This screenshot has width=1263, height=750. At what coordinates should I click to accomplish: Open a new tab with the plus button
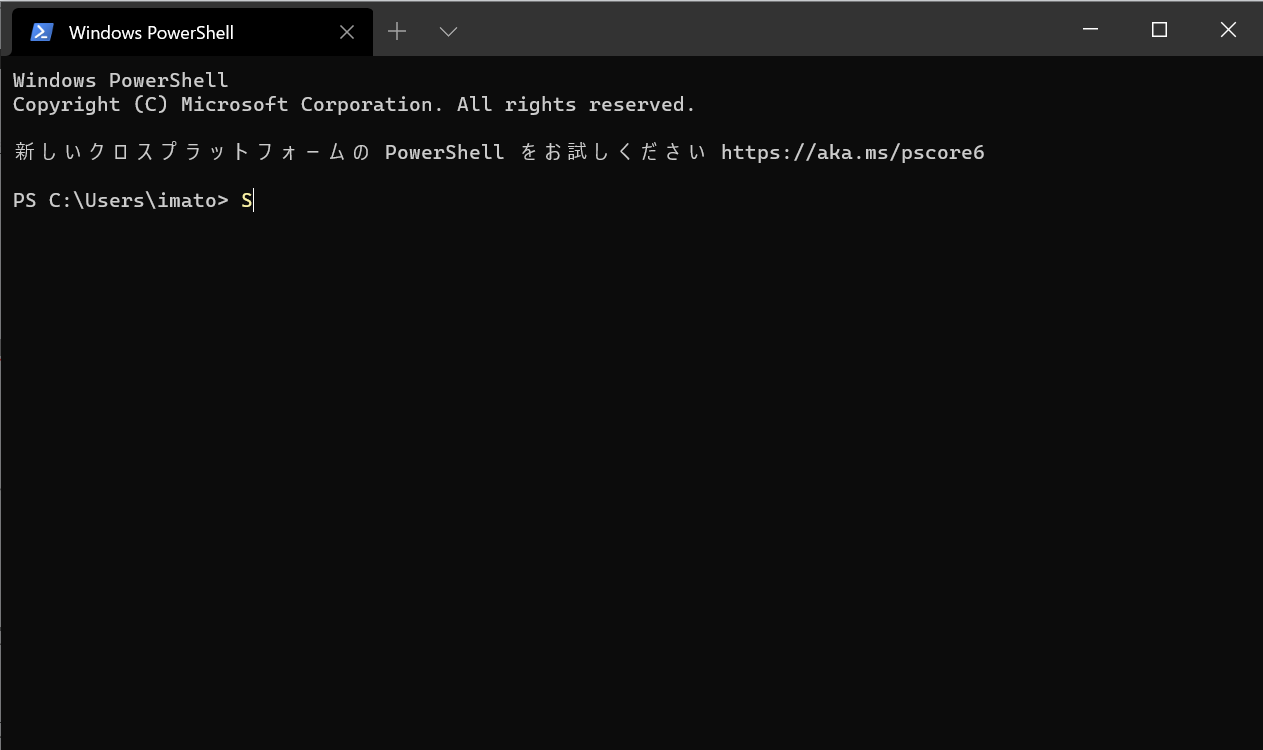(x=397, y=32)
